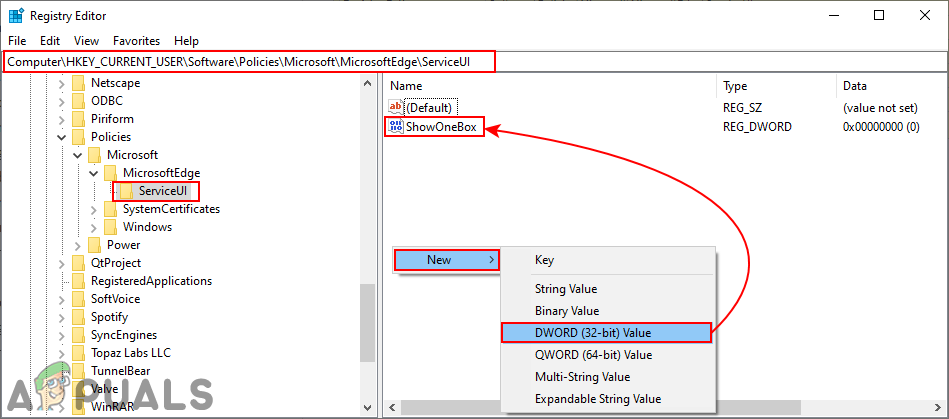Image resolution: width=949 pixels, height=419 pixels.
Task: Collapse the Policies tree node
Action: [62, 137]
